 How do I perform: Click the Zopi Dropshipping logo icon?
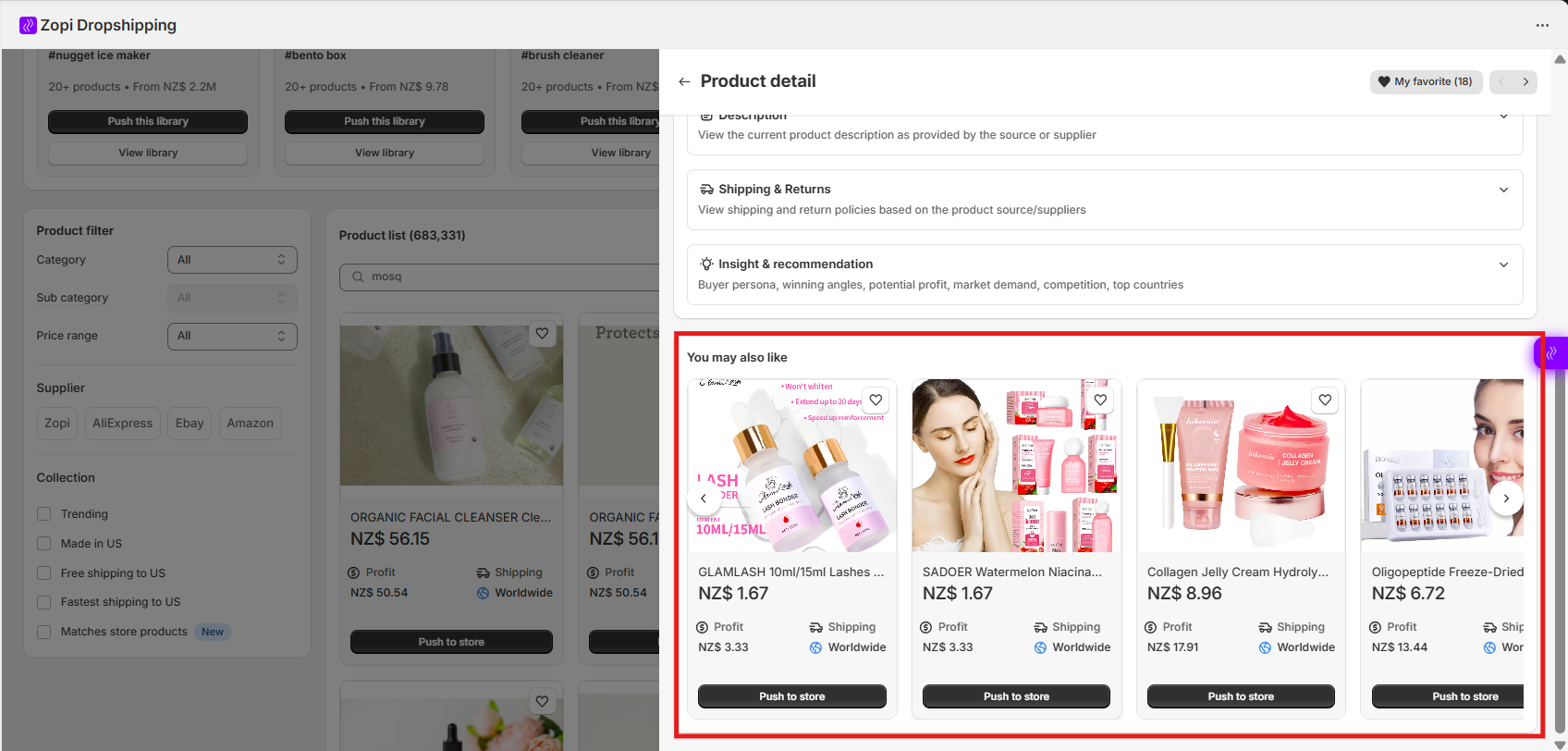(28, 25)
